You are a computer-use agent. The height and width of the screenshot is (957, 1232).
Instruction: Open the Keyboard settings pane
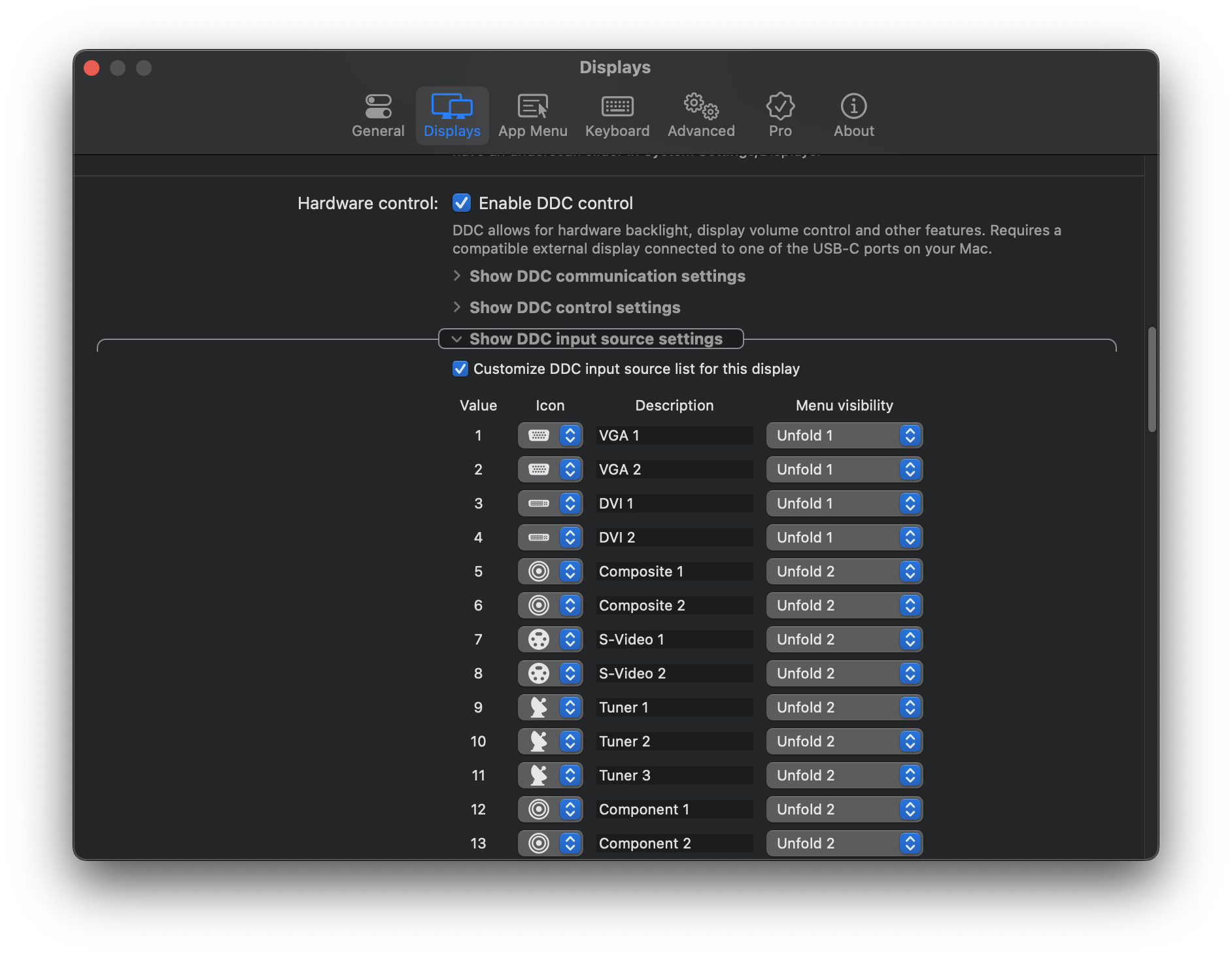[x=617, y=115]
